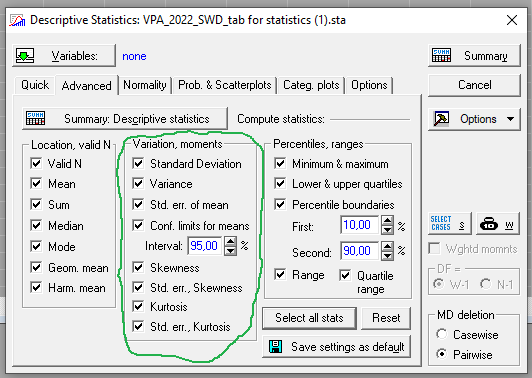532x378 pixels.
Task: Toggle the Median checkbox
Action: coord(36,225)
